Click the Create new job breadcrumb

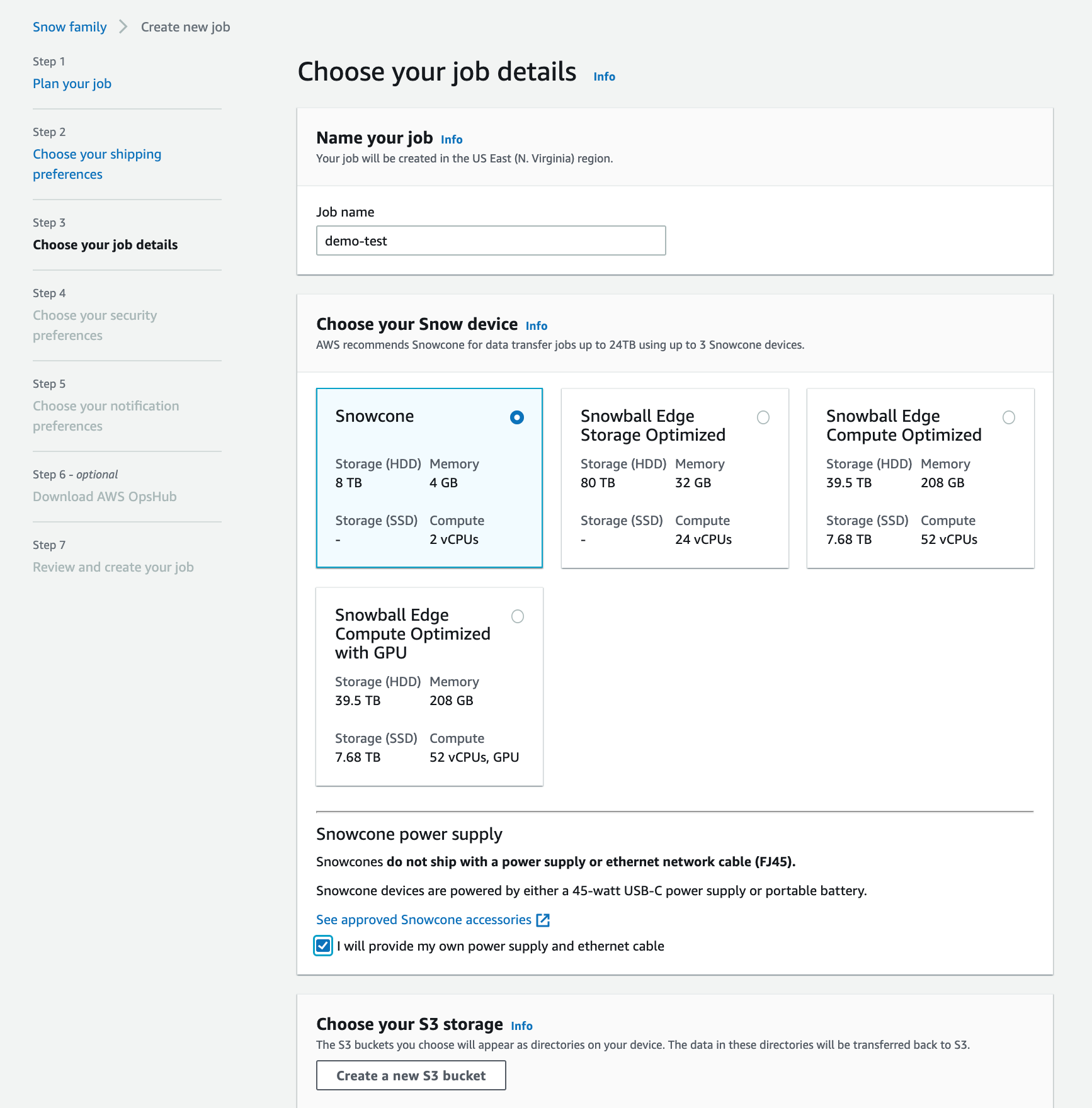(185, 27)
